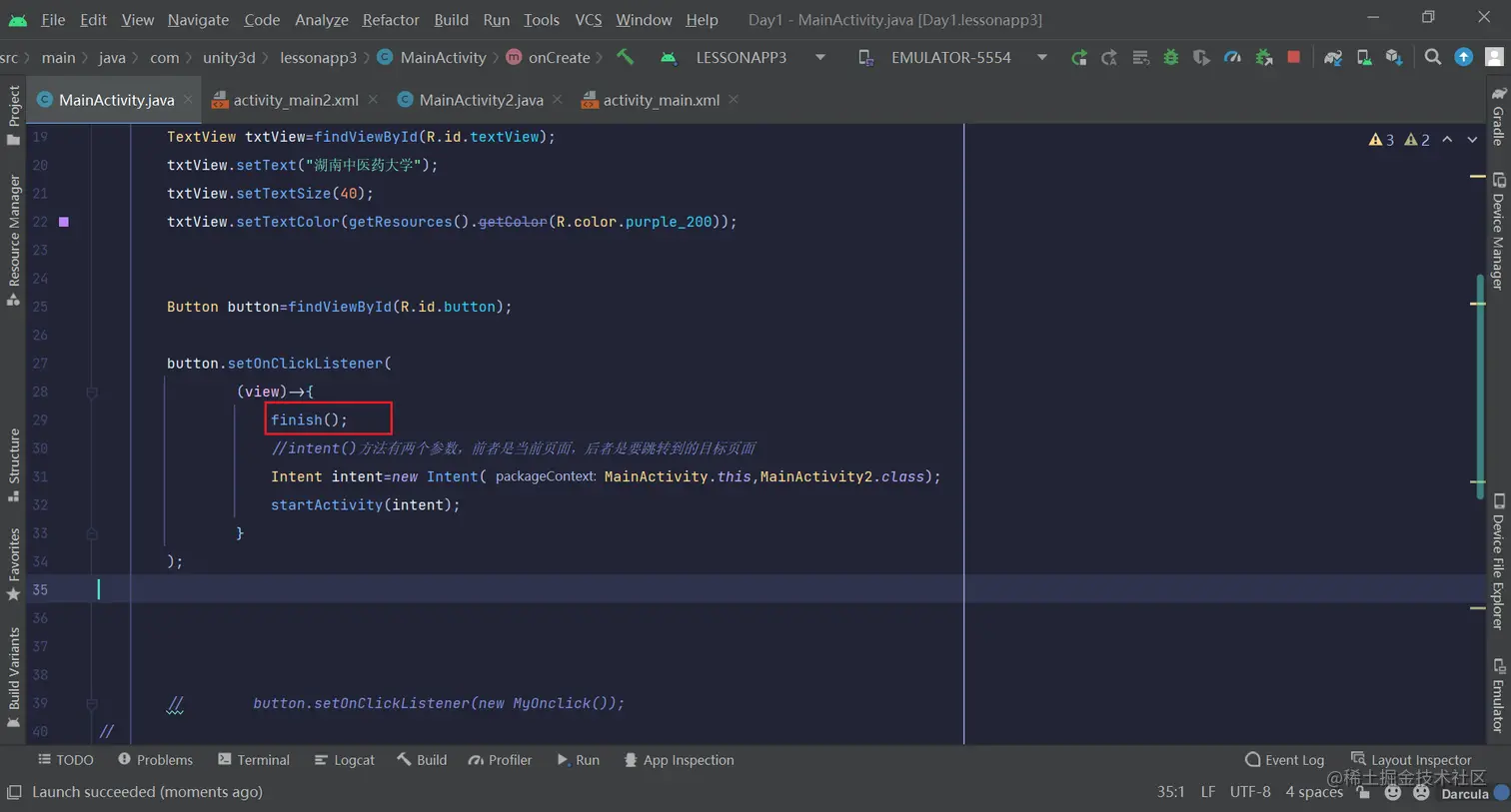The width and height of the screenshot is (1511, 812).
Task: Click the onCreate breadcrumb
Action: coord(549,57)
